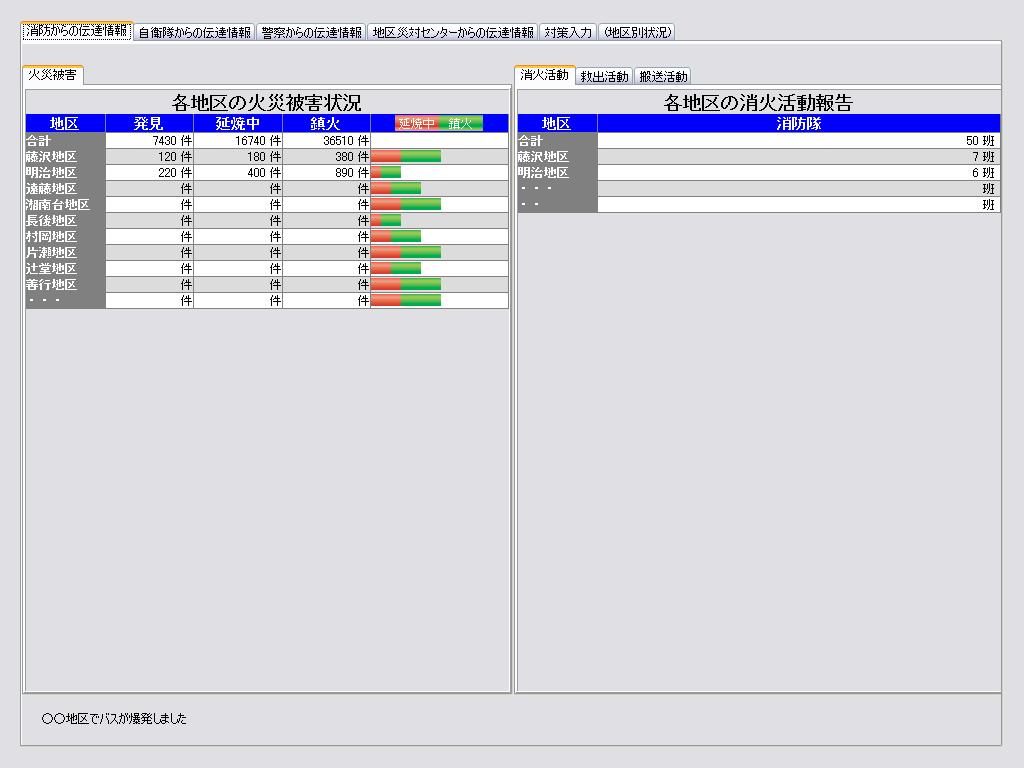Image resolution: width=1024 pixels, height=768 pixels.
Task: Click the 長後地区 fire status bar
Action: (386, 221)
